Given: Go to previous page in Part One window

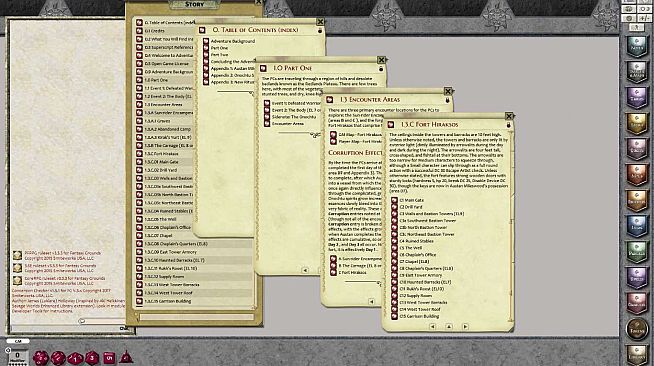Looking at the screenshot, I should click(x=305, y=270).
